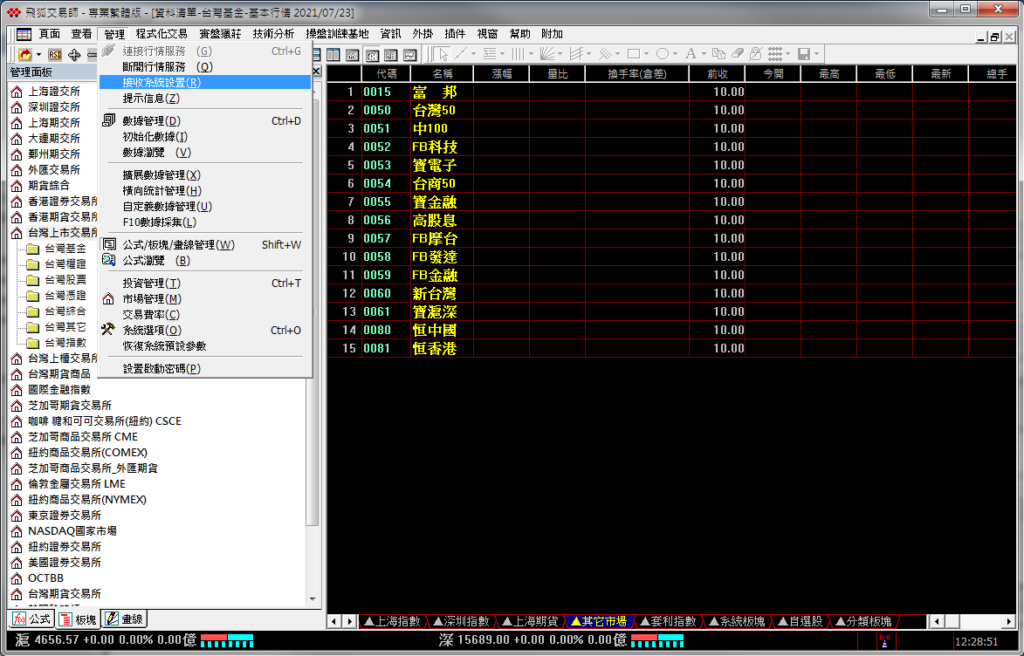
Task: Select 芝加哥商品交易所 CME tree item
Action: coord(82,436)
